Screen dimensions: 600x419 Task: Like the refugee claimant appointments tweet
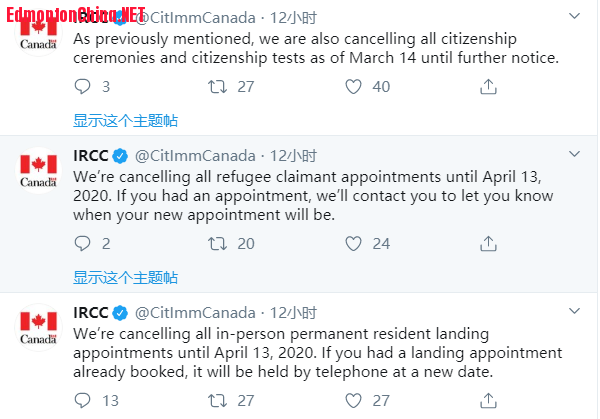353,243
